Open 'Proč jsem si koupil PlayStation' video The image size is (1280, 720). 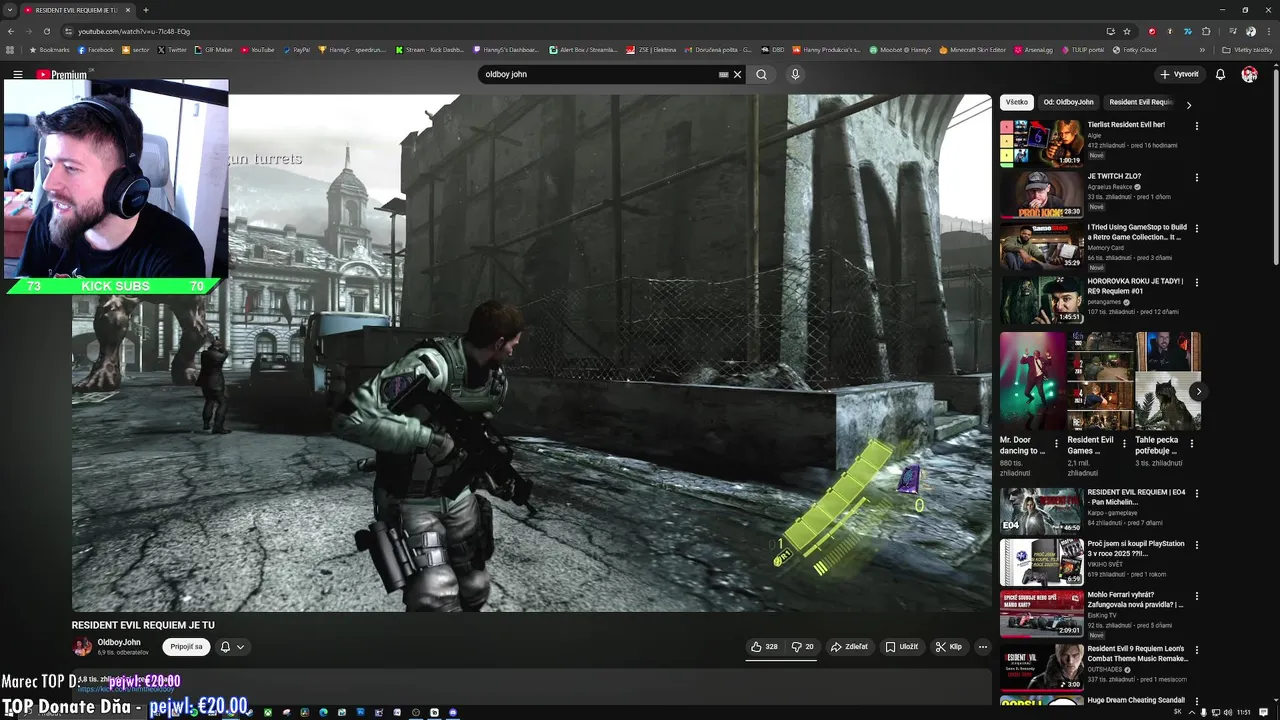pos(1041,562)
